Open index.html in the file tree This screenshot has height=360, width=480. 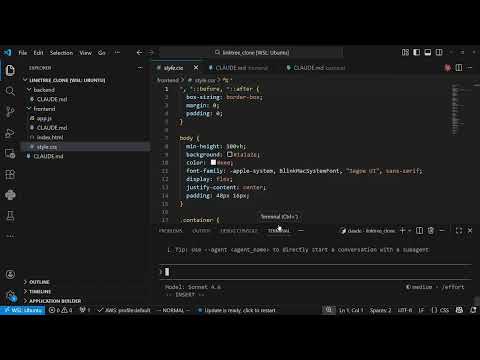[x=50, y=137]
